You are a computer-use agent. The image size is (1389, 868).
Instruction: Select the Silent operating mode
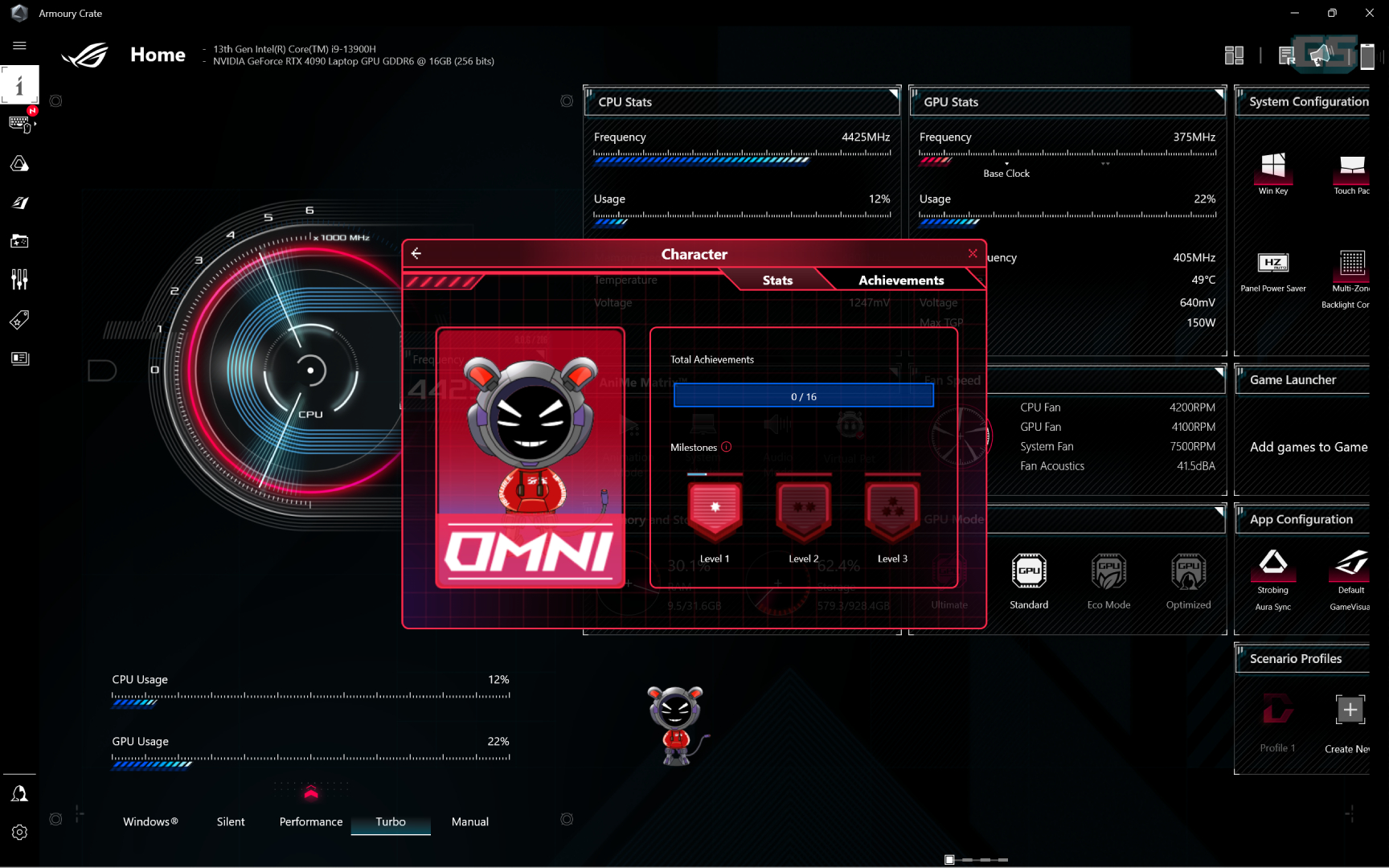click(231, 821)
